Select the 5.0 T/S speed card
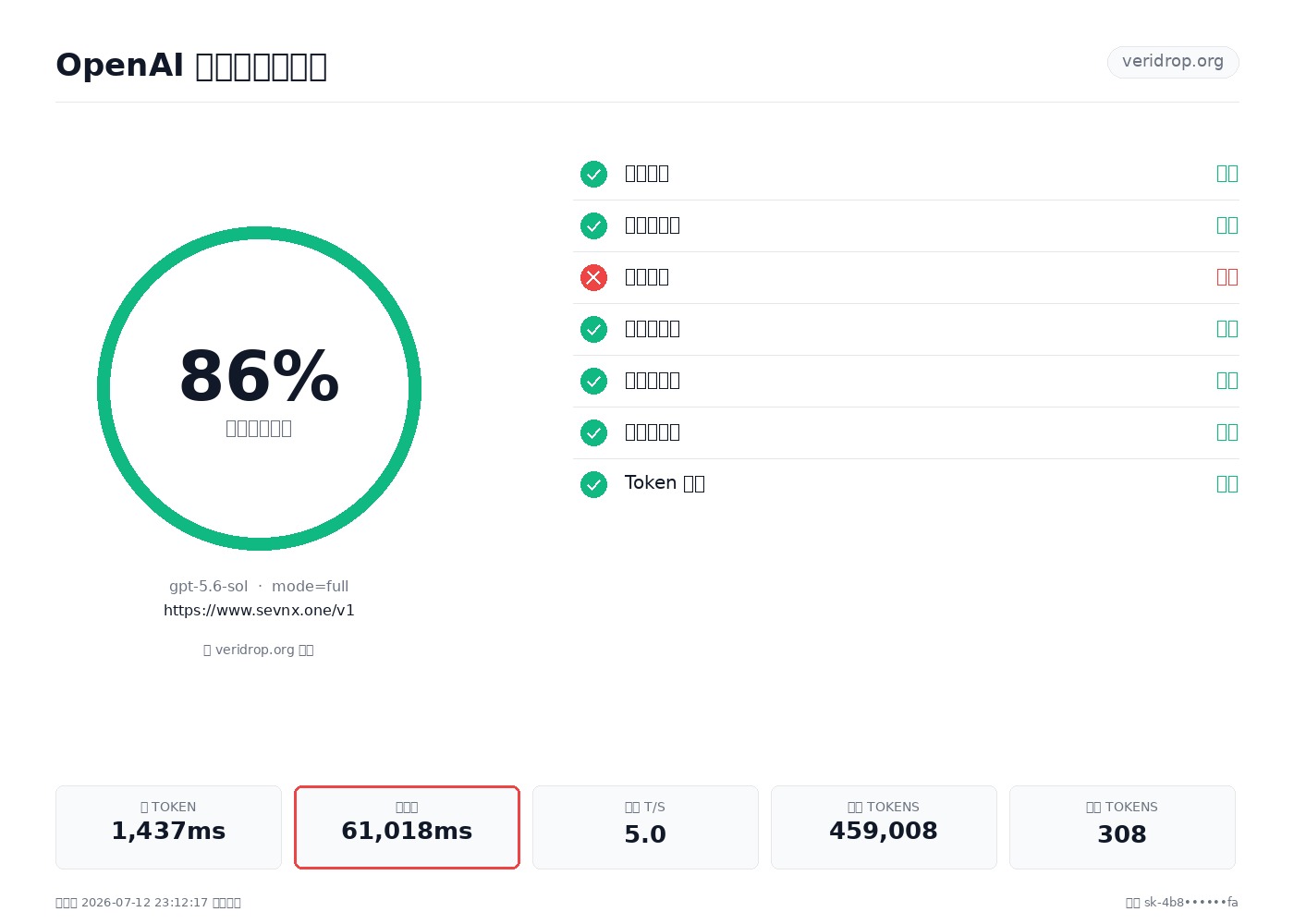The height and width of the screenshot is (924, 1294). (645, 827)
